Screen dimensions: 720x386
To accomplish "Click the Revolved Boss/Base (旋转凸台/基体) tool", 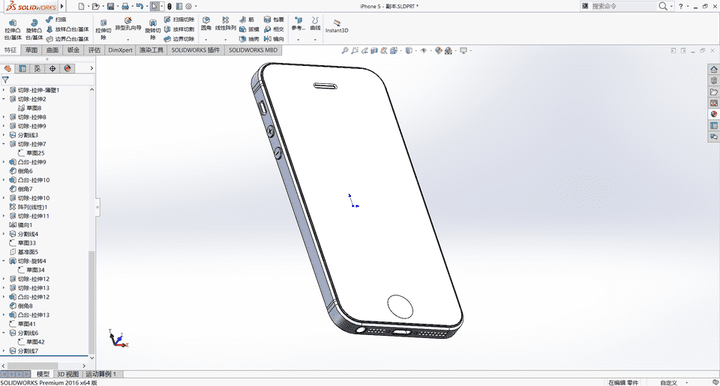I will click(34, 29).
